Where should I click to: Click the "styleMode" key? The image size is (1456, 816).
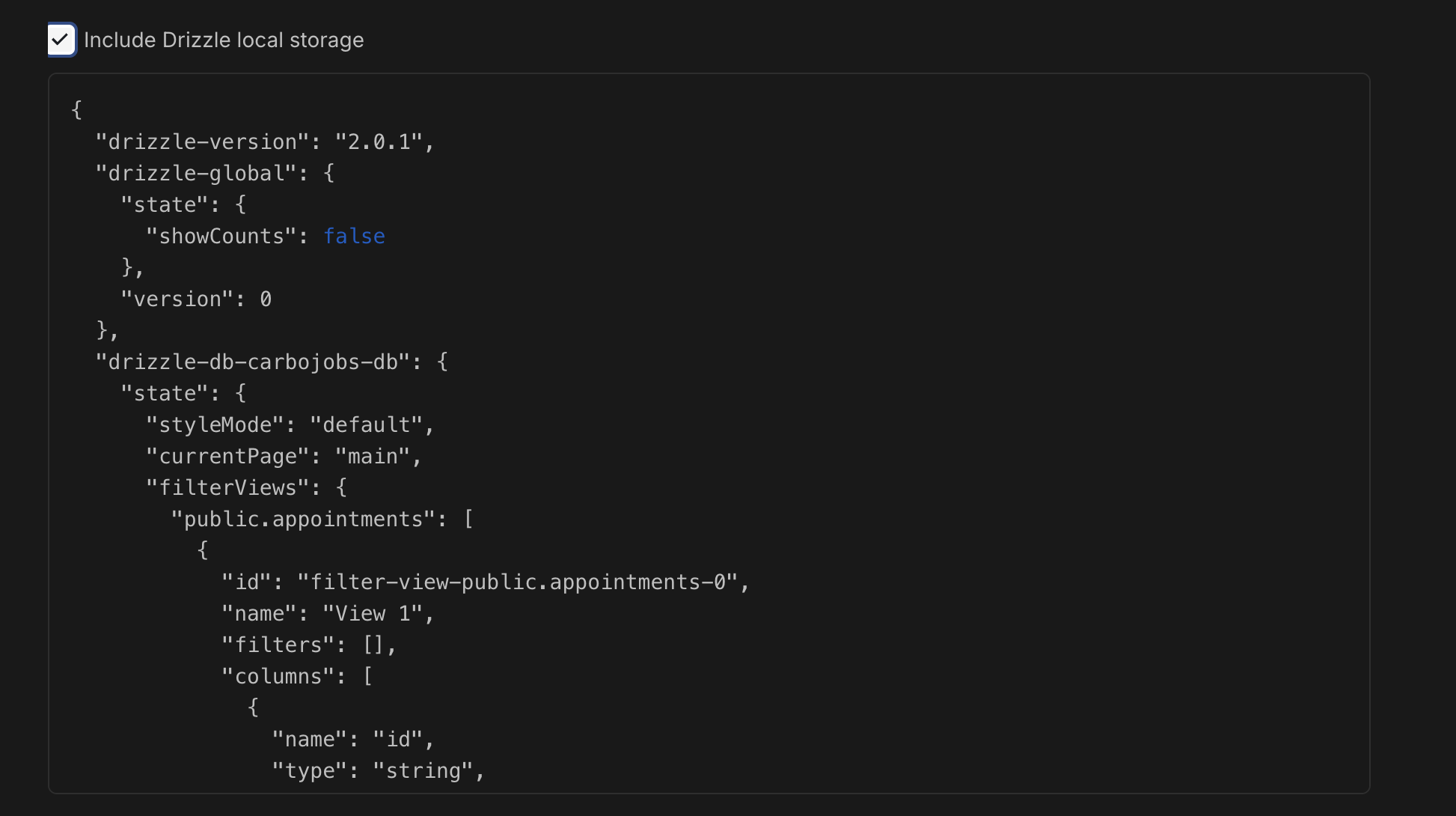pyautogui.click(x=215, y=424)
